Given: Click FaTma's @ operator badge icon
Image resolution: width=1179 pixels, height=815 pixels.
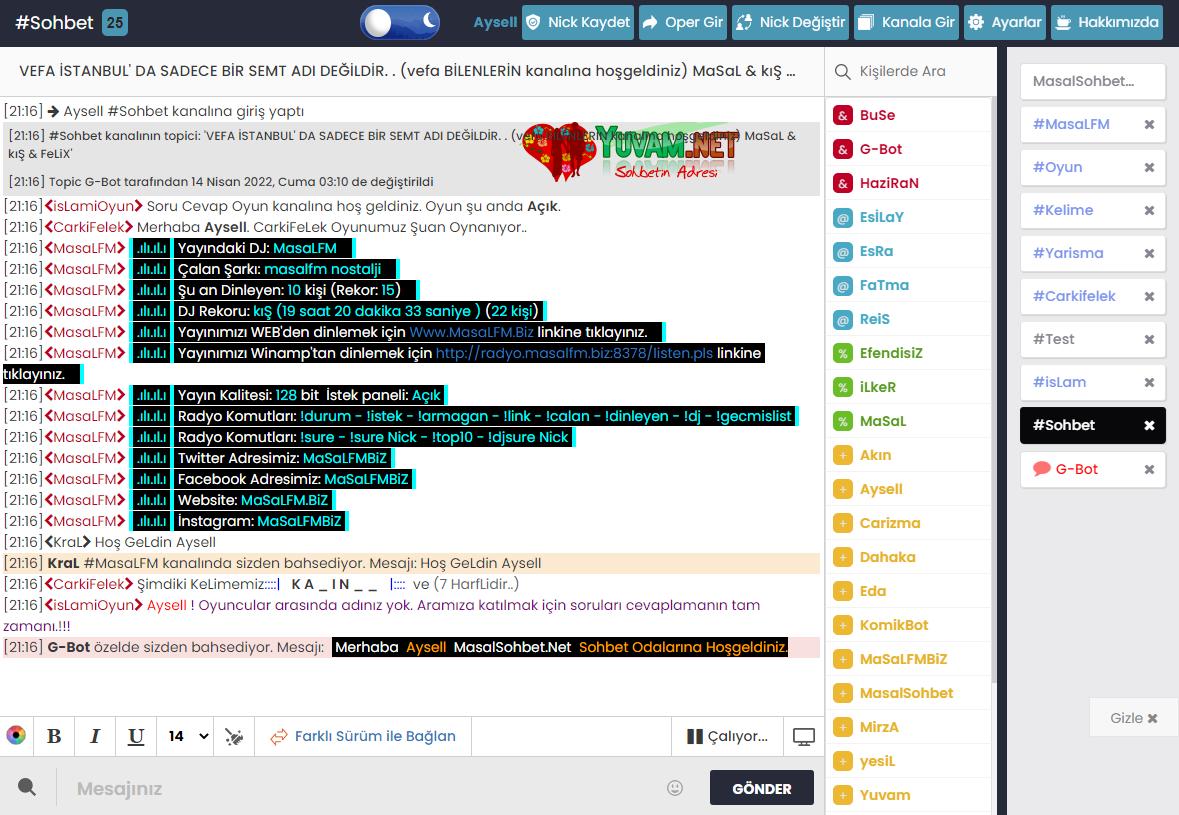Looking at the screenshot, I should 843,285.
